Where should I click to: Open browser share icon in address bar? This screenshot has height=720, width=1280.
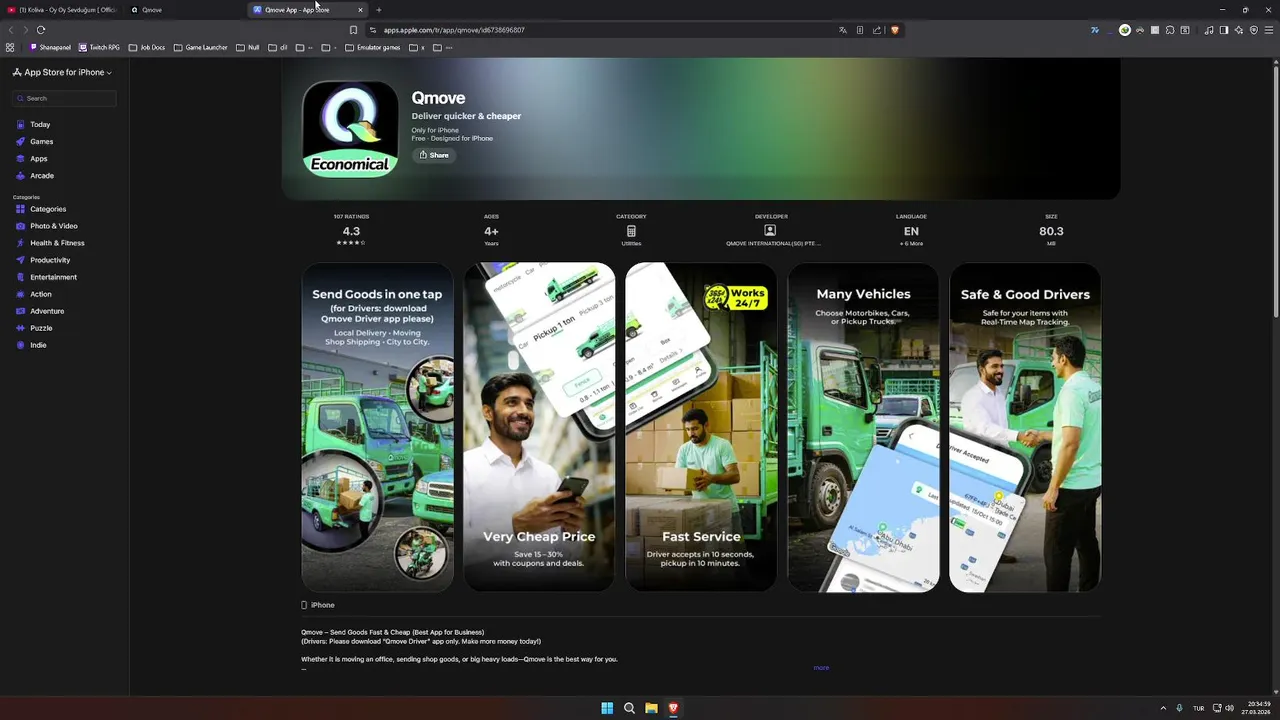coord(877,30)
